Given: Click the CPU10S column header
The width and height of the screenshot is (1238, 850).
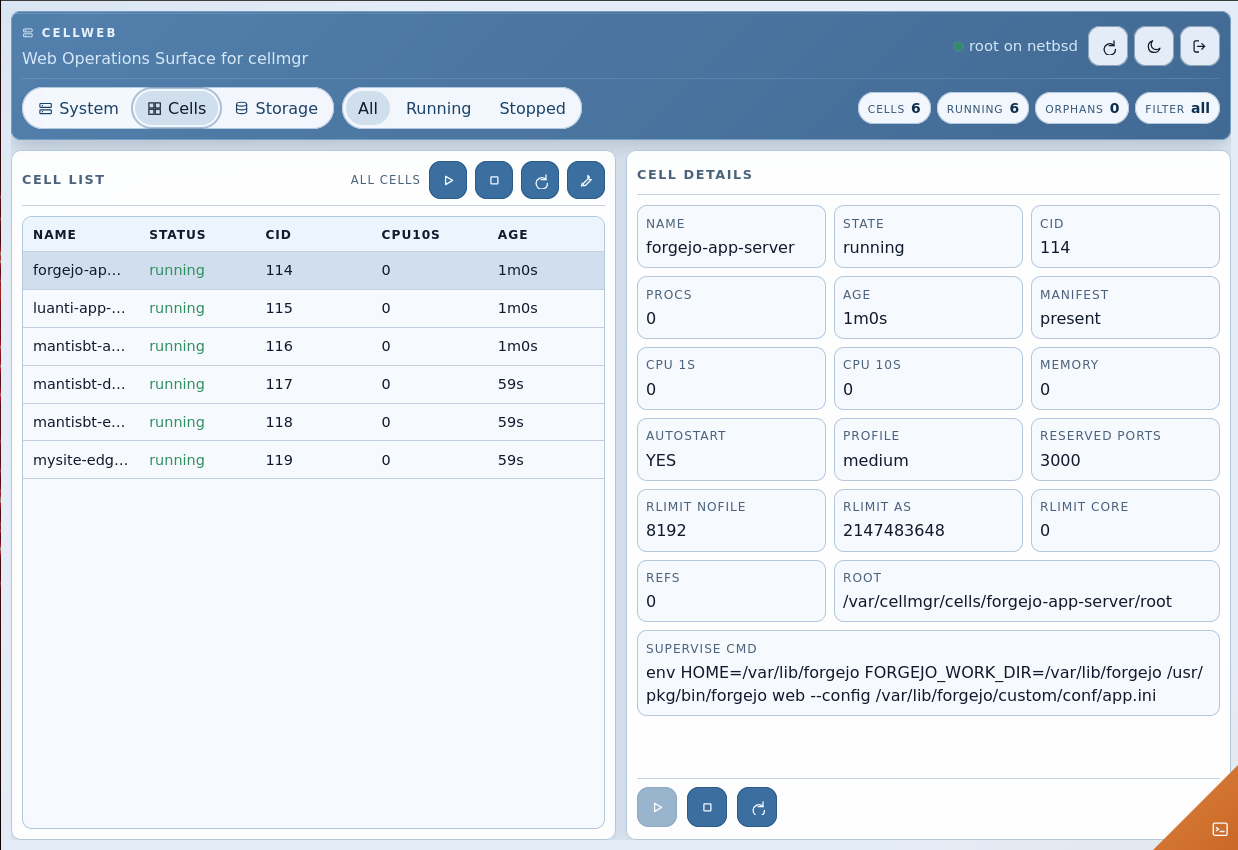Looking at the screenshot, I should click(410, 235).
